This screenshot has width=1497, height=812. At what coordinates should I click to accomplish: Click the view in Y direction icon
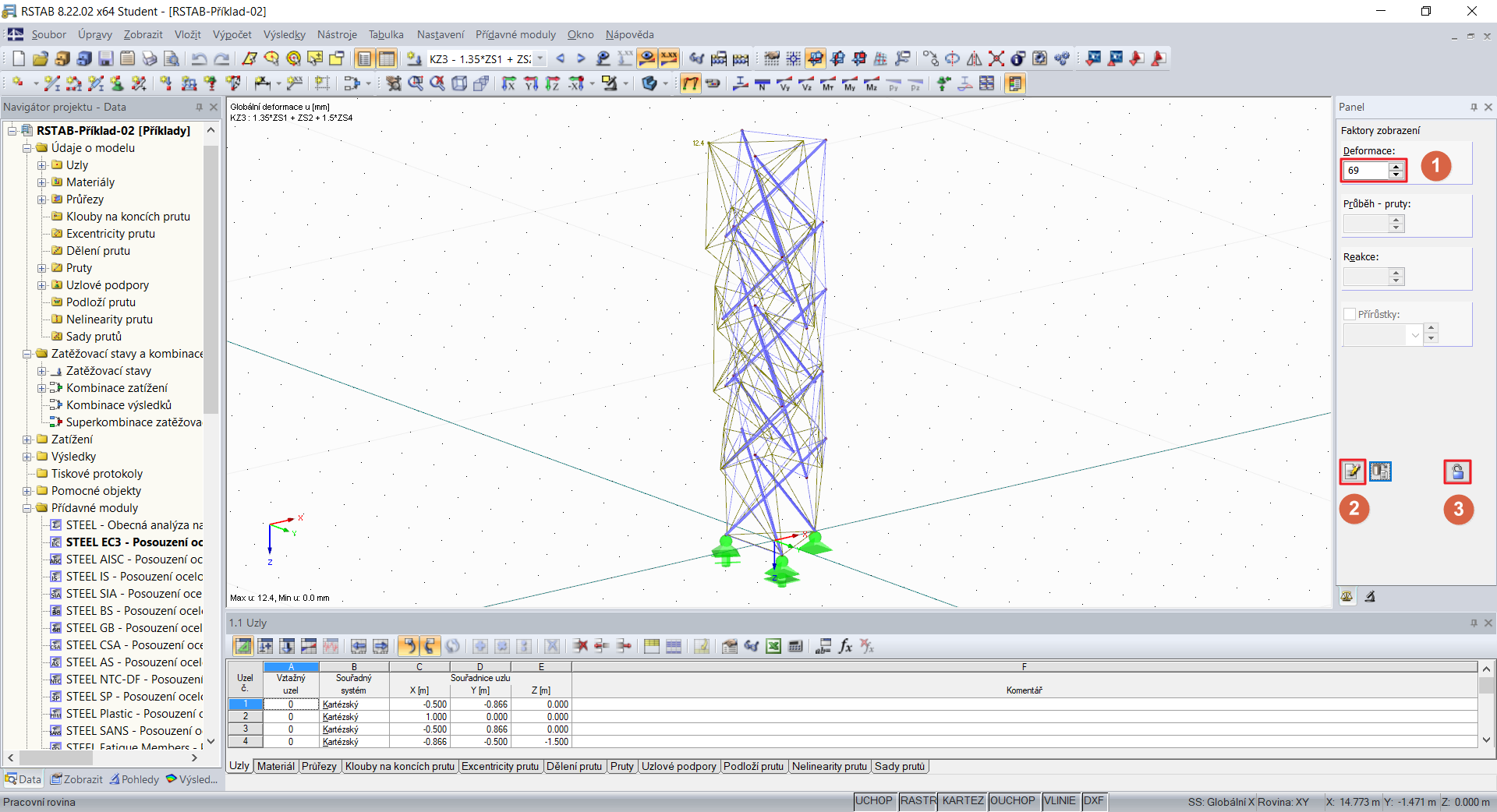point(531,83)
